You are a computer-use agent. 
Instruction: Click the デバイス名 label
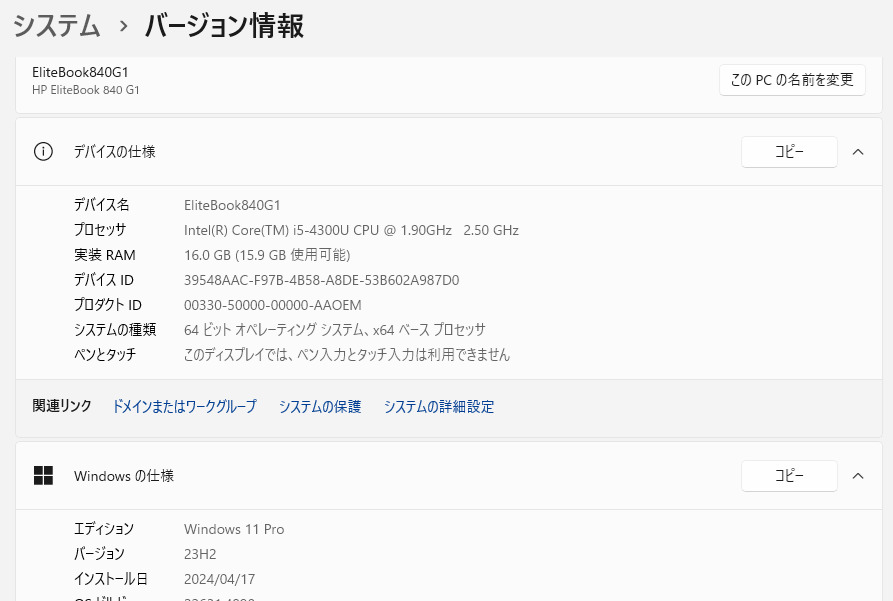pyautogui.click(x=102, y=205)
